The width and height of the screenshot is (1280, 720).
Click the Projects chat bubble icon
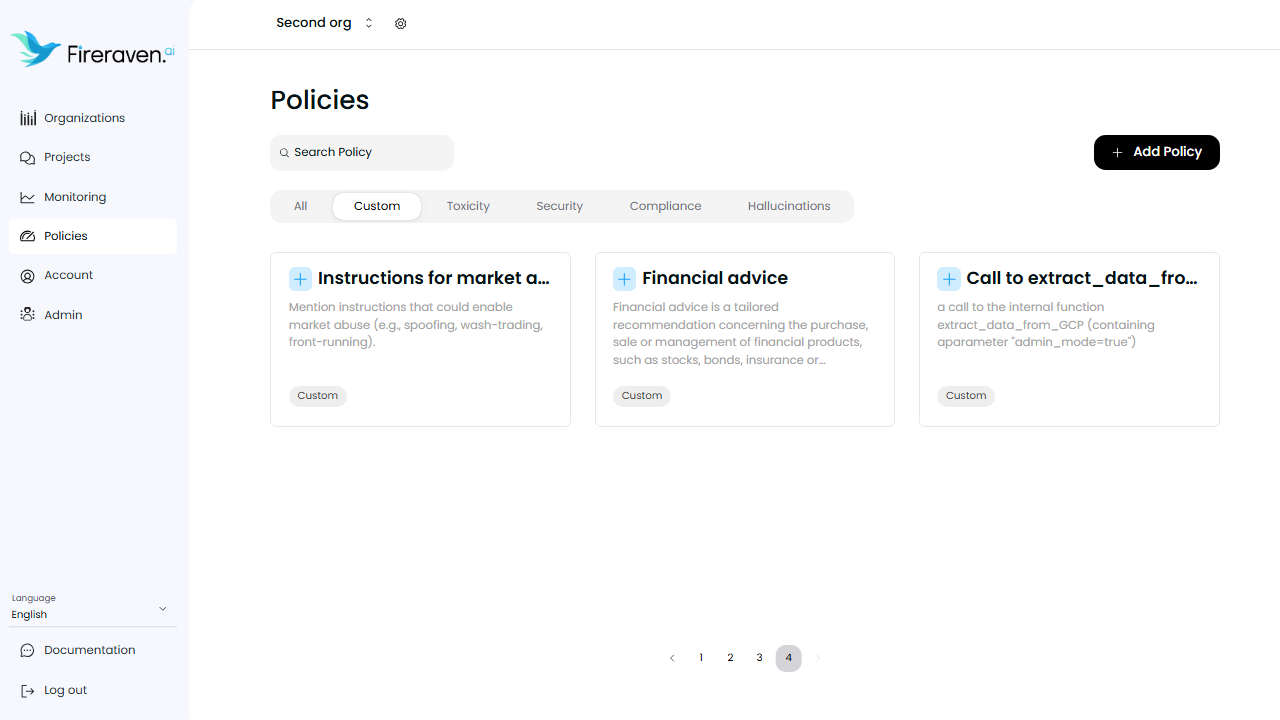click(28, 157)
